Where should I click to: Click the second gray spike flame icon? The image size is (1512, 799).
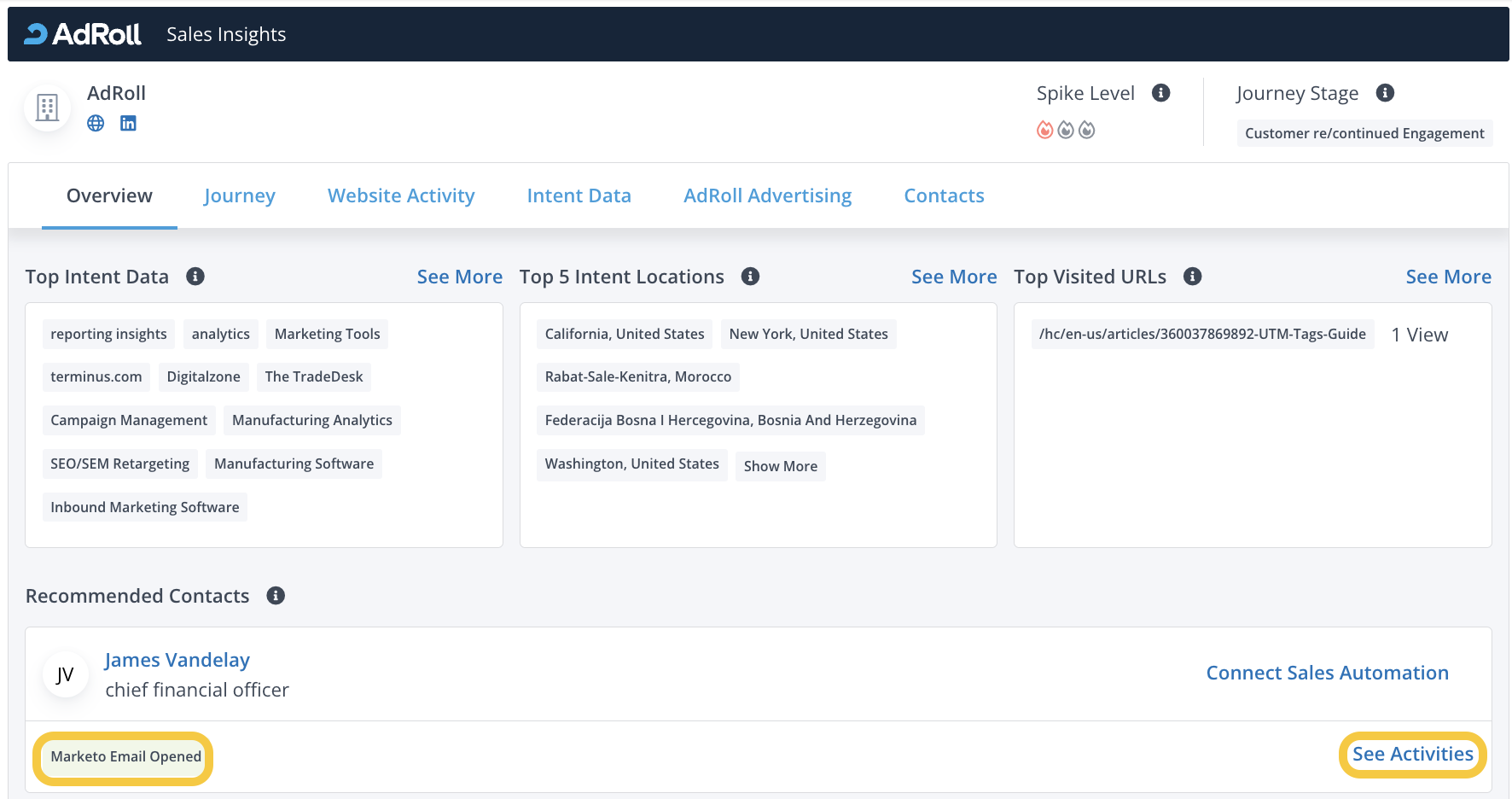pos(1066,130)
